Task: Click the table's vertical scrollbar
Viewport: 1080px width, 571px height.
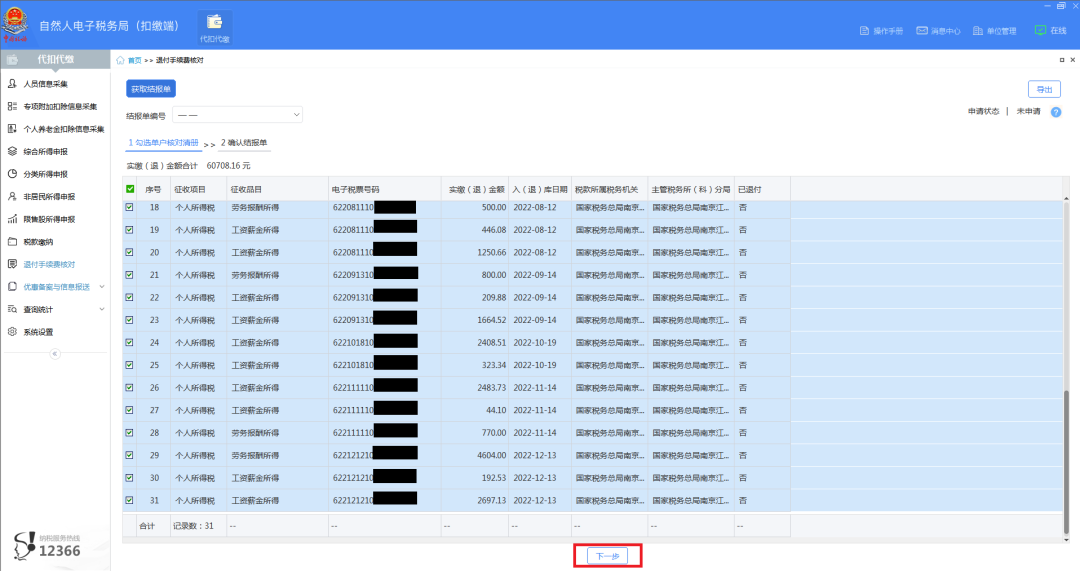Action: click(1065, 450)
